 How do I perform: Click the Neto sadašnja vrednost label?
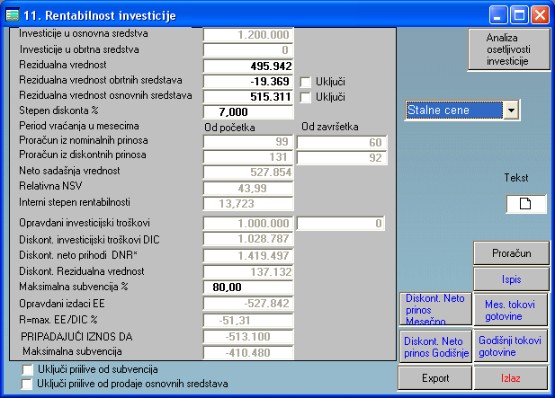click(x=70, y=171)
